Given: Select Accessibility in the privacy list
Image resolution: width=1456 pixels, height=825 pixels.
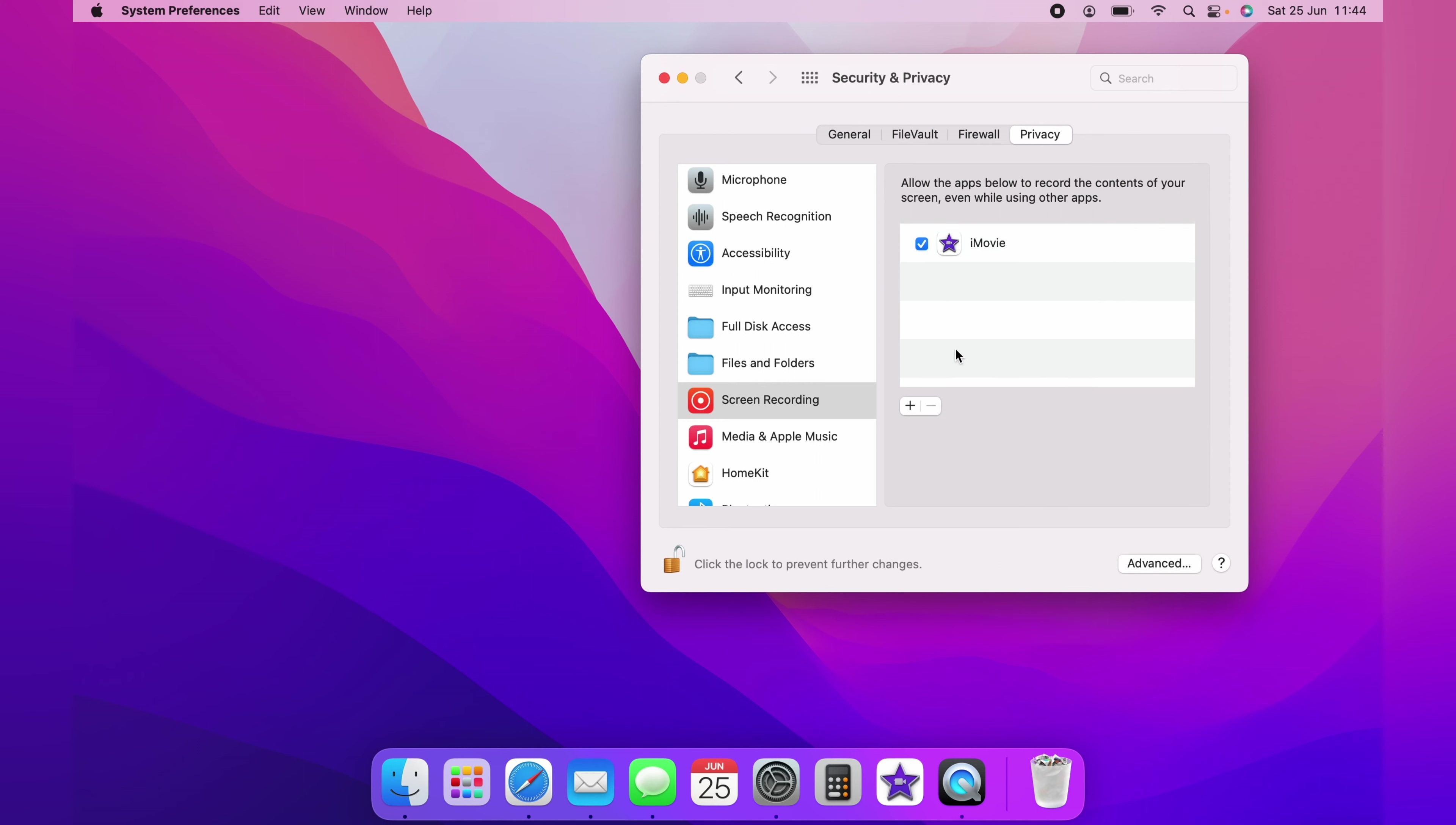Looking at the screenshot, I should [777, 253].
